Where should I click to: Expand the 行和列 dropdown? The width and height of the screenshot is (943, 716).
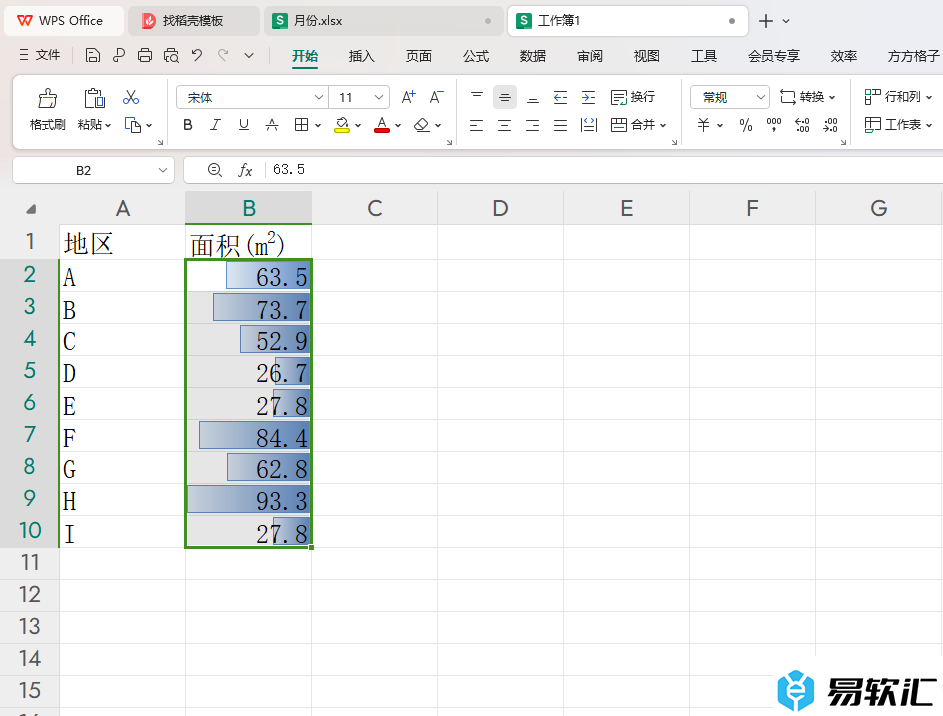tap(929, 97)
